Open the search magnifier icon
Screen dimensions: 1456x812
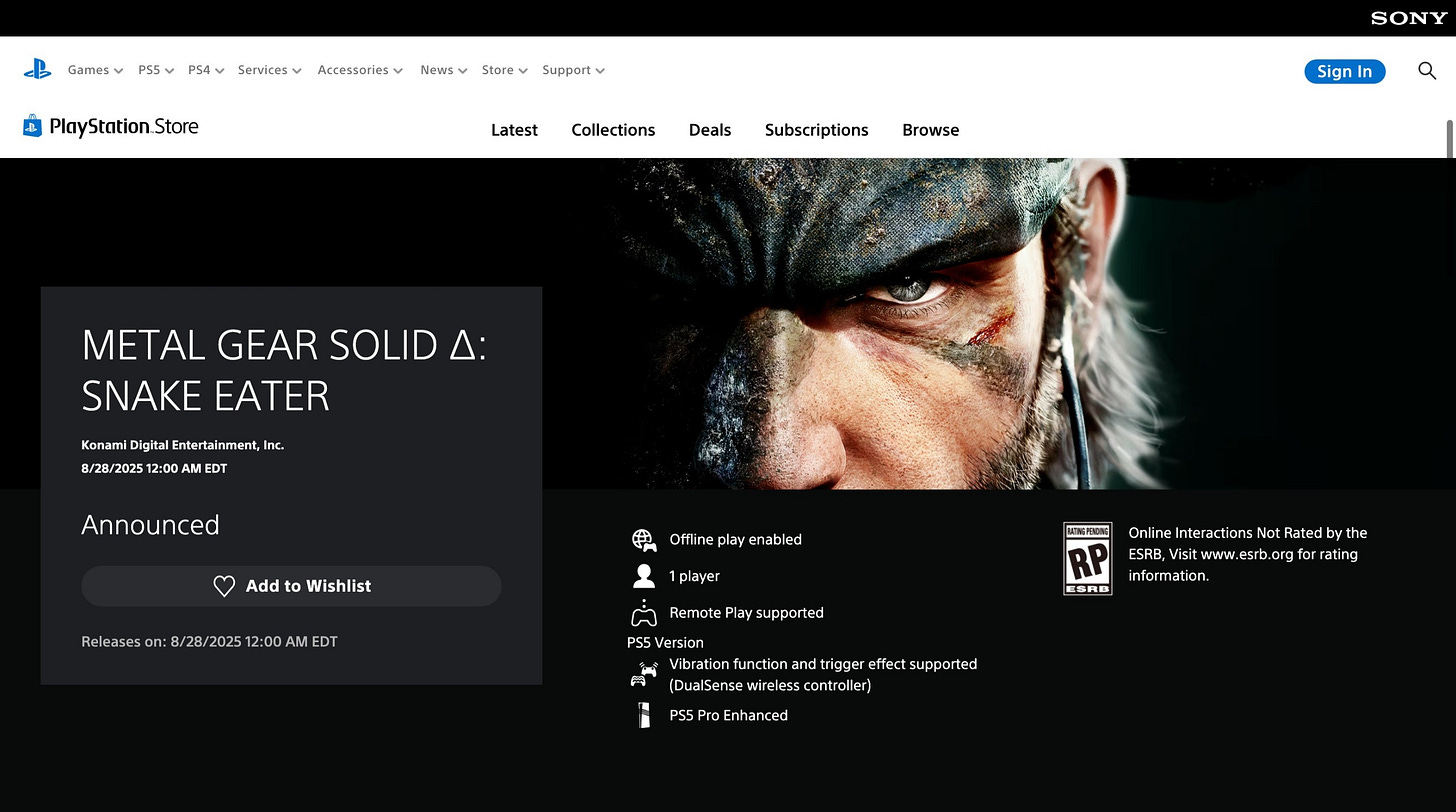click(1427, 70)
